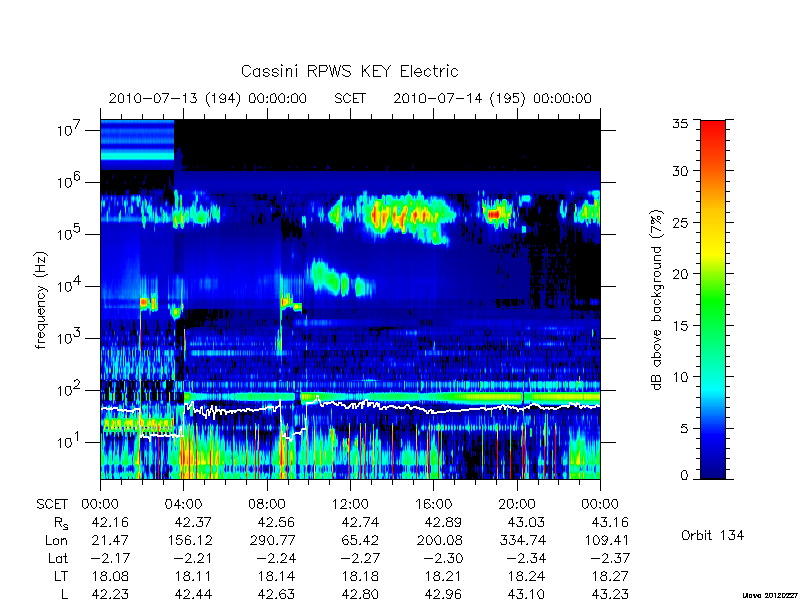
Task: Click the 'Lon' row label
Action: 57,540
